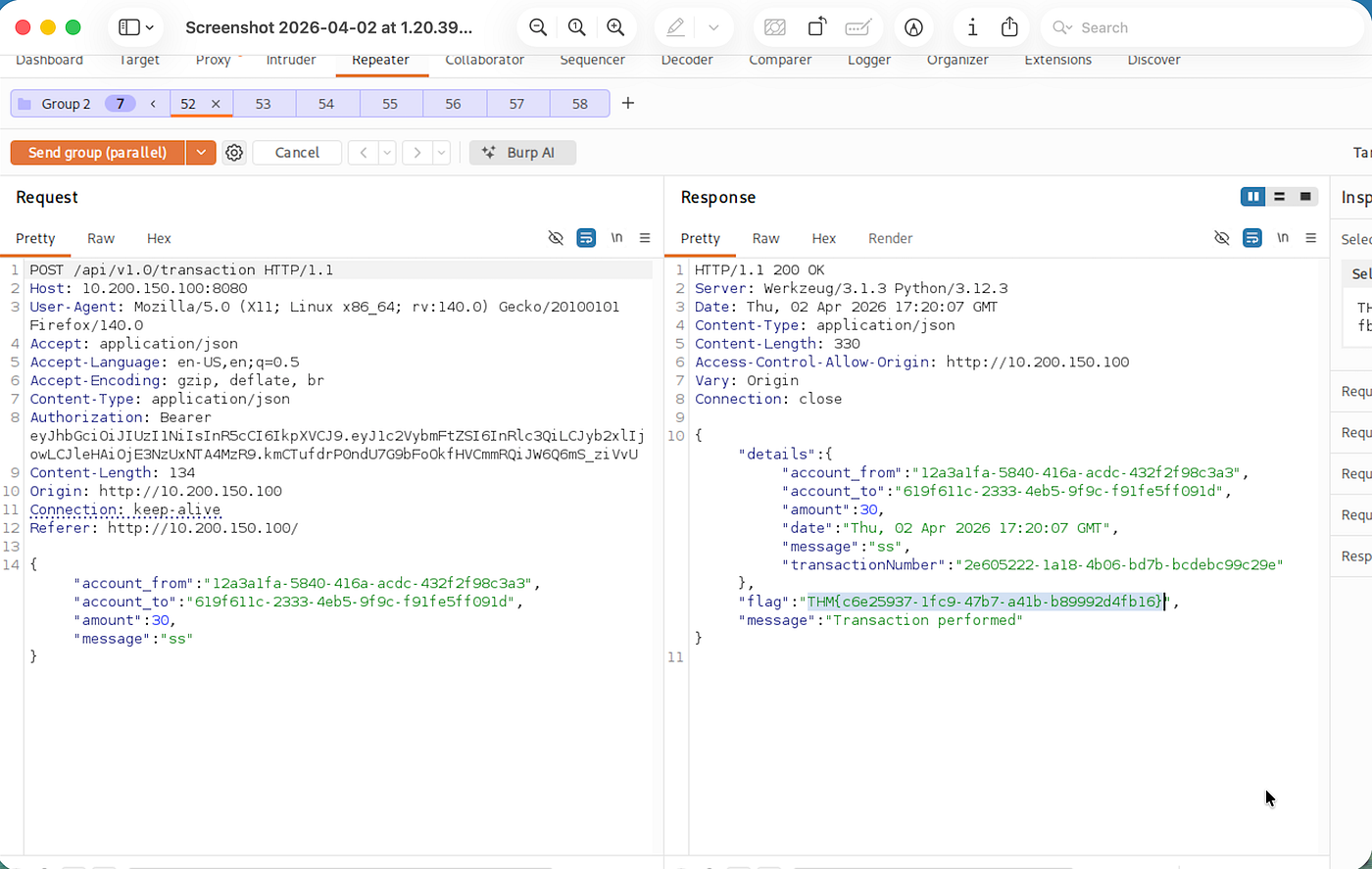Viewport: 1372px width, 869px height.
Task: Go to previous request with back arrow
Action: 364,152
